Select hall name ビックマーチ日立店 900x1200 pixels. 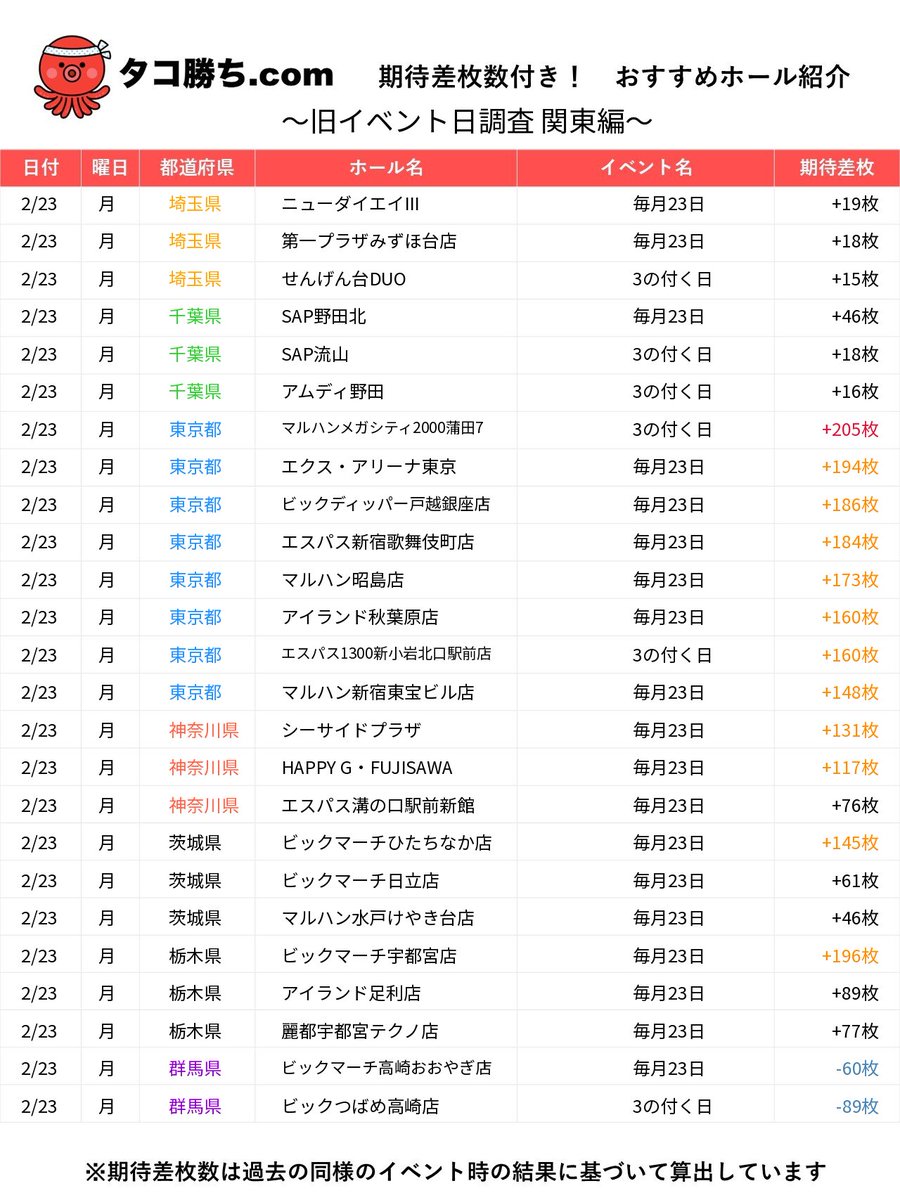point(360,881)
